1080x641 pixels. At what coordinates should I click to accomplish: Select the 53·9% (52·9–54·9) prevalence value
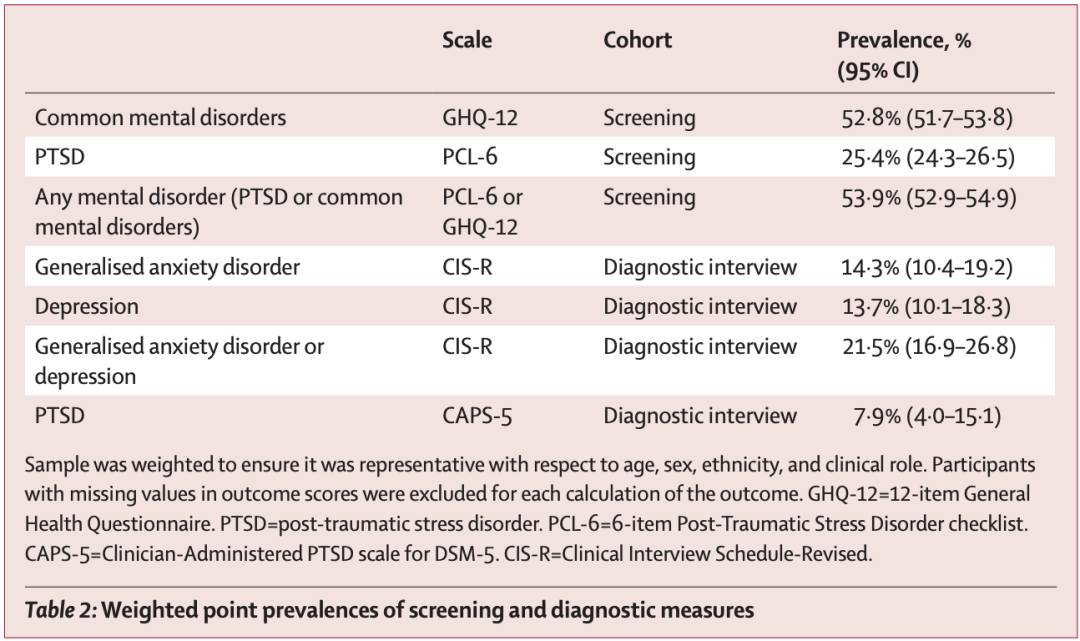point(927,198)
